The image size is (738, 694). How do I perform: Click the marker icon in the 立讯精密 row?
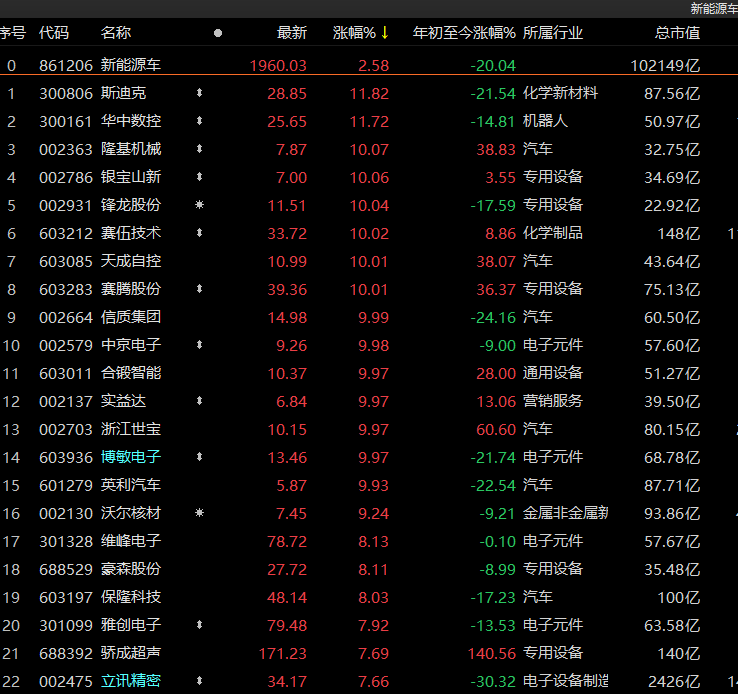coord(200,681)
